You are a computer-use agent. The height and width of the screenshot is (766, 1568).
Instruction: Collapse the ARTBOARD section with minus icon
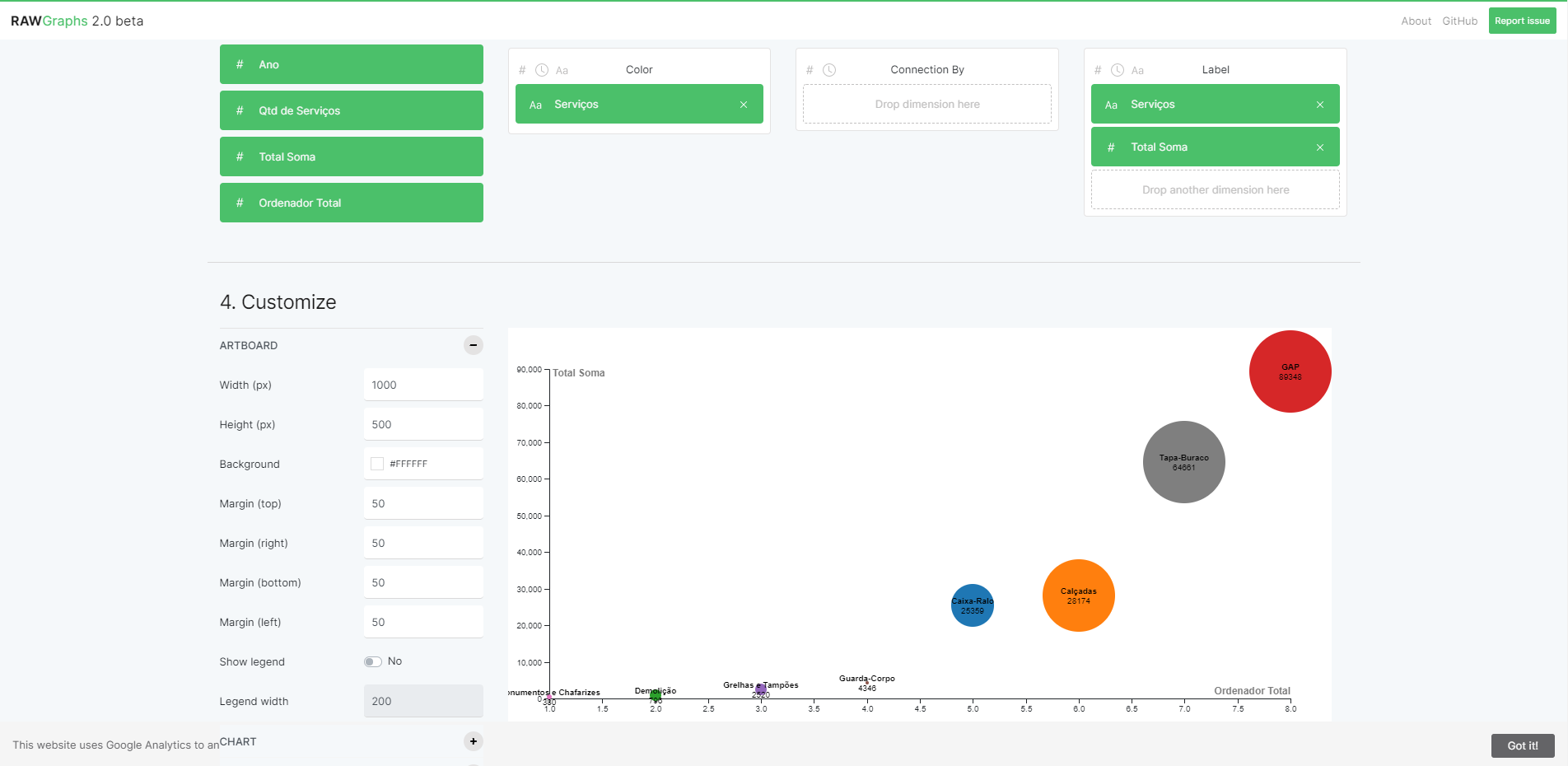tap(474, 345)
